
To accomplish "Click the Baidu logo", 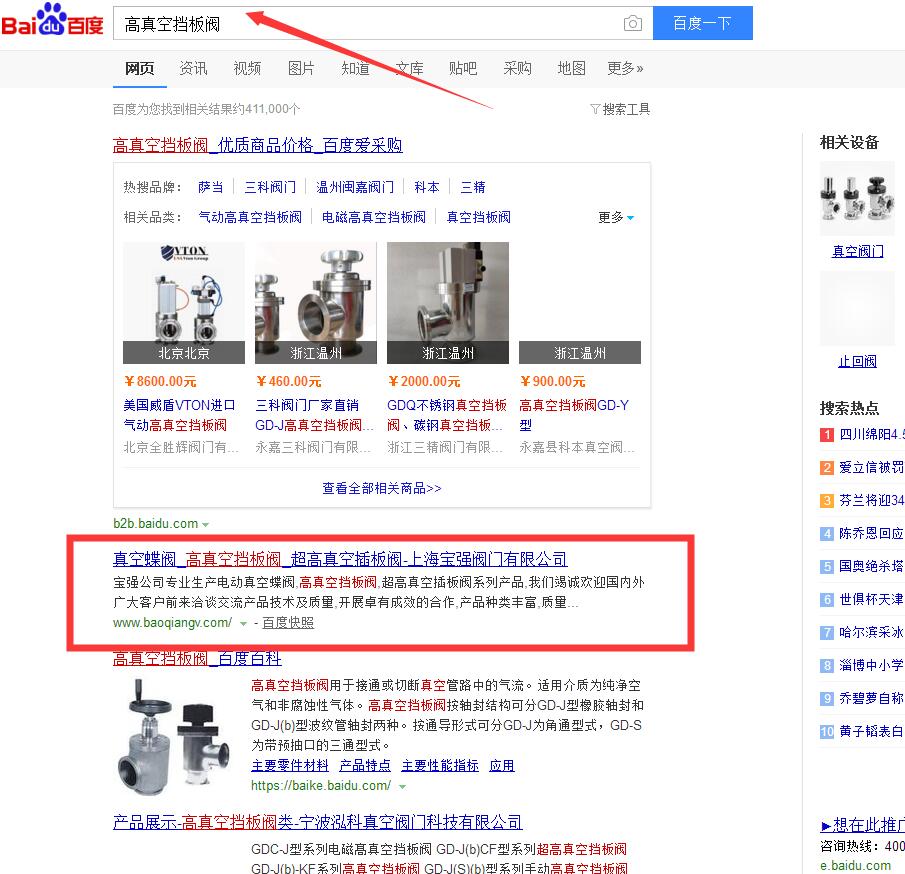I will (52, 20).
